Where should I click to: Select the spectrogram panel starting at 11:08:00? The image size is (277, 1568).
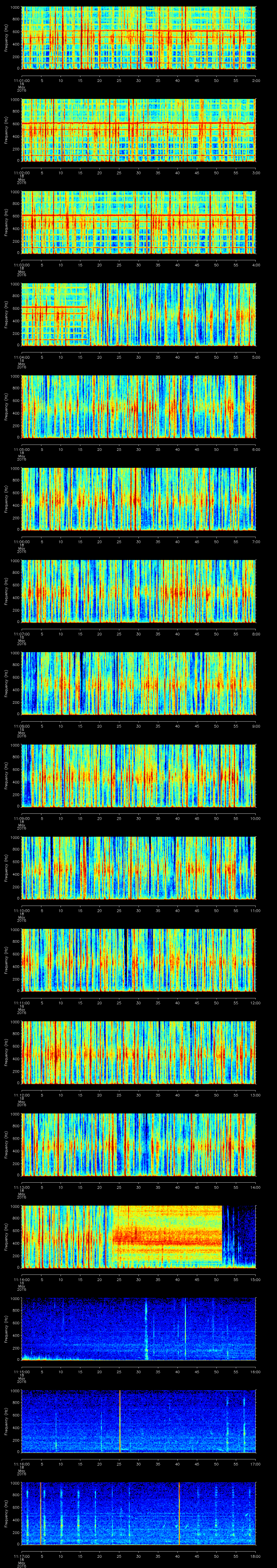(x=139, y=683)
